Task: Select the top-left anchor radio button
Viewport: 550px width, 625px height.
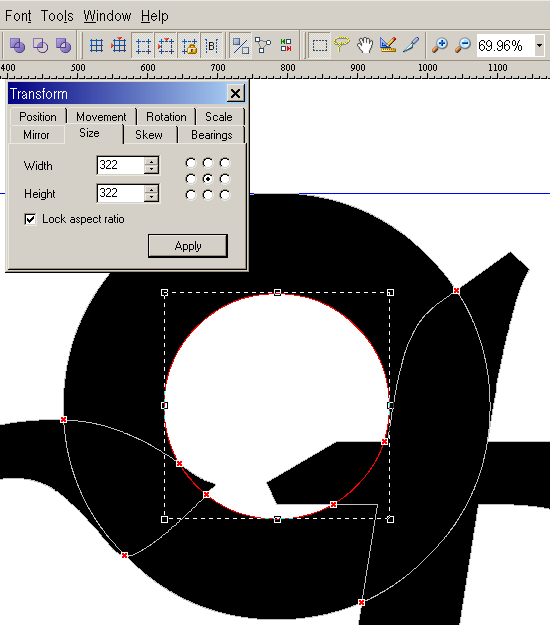Action: pos(191,163)
